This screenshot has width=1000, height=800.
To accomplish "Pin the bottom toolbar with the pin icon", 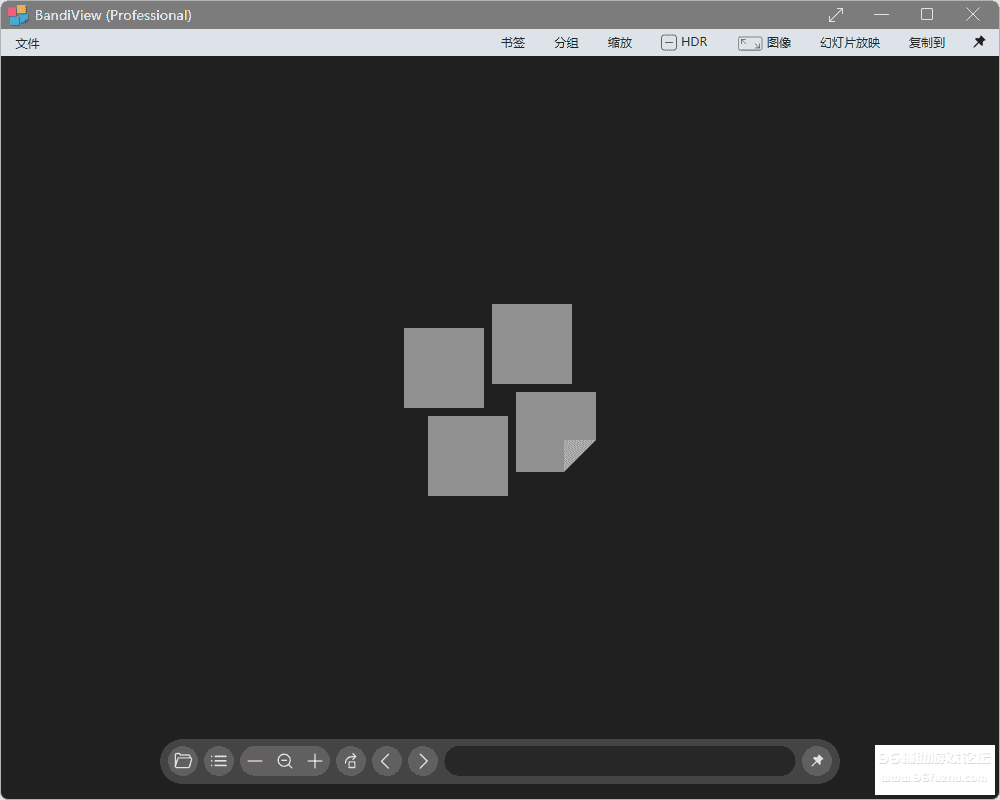I will pyautogui.click(x=817, y=761).
